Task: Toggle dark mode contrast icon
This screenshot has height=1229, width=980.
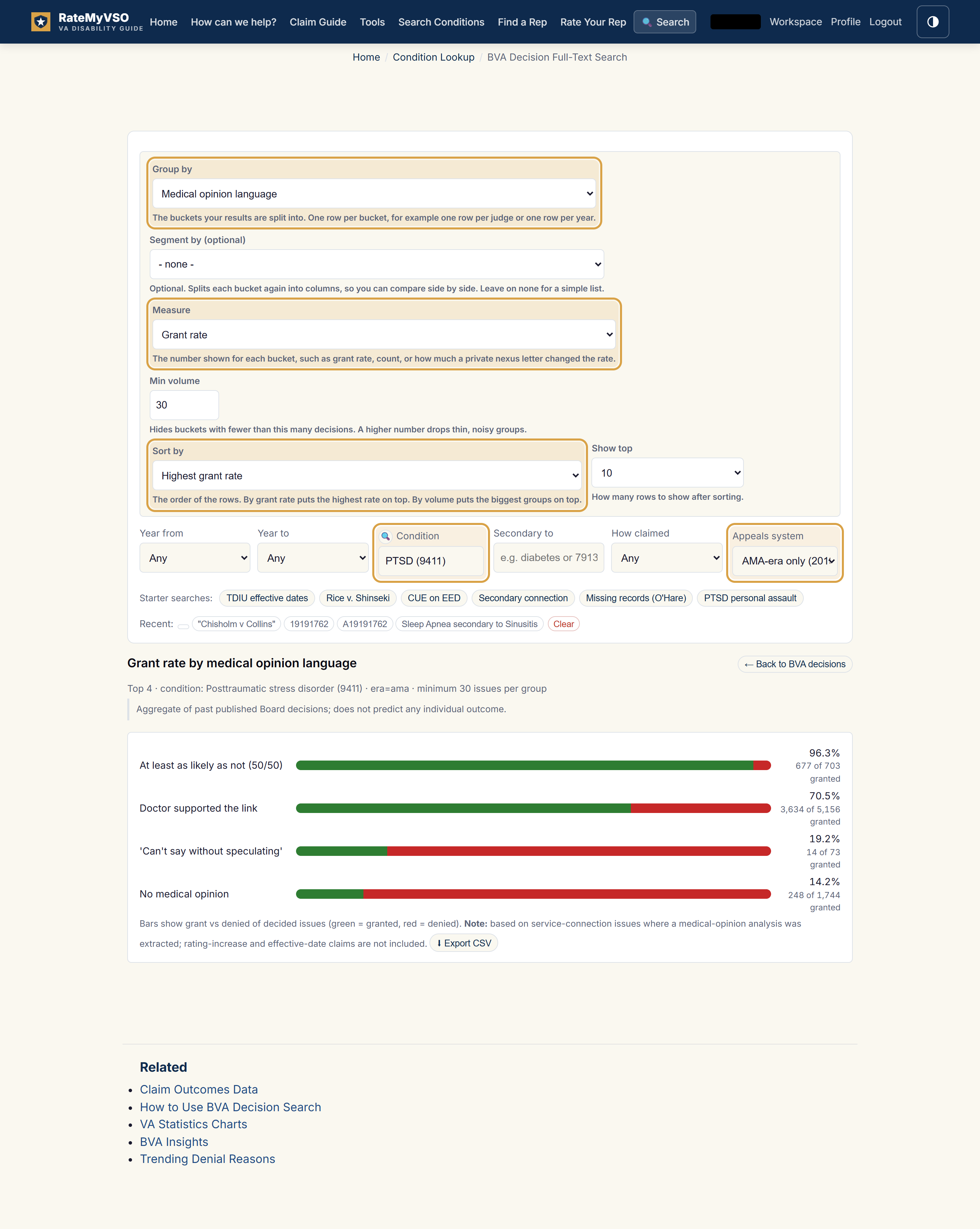Action: click(933, 22)
